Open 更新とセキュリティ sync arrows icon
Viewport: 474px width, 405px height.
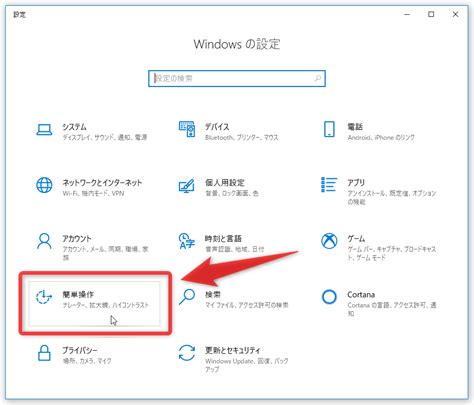pyautogui.click(x=187, y=353)
